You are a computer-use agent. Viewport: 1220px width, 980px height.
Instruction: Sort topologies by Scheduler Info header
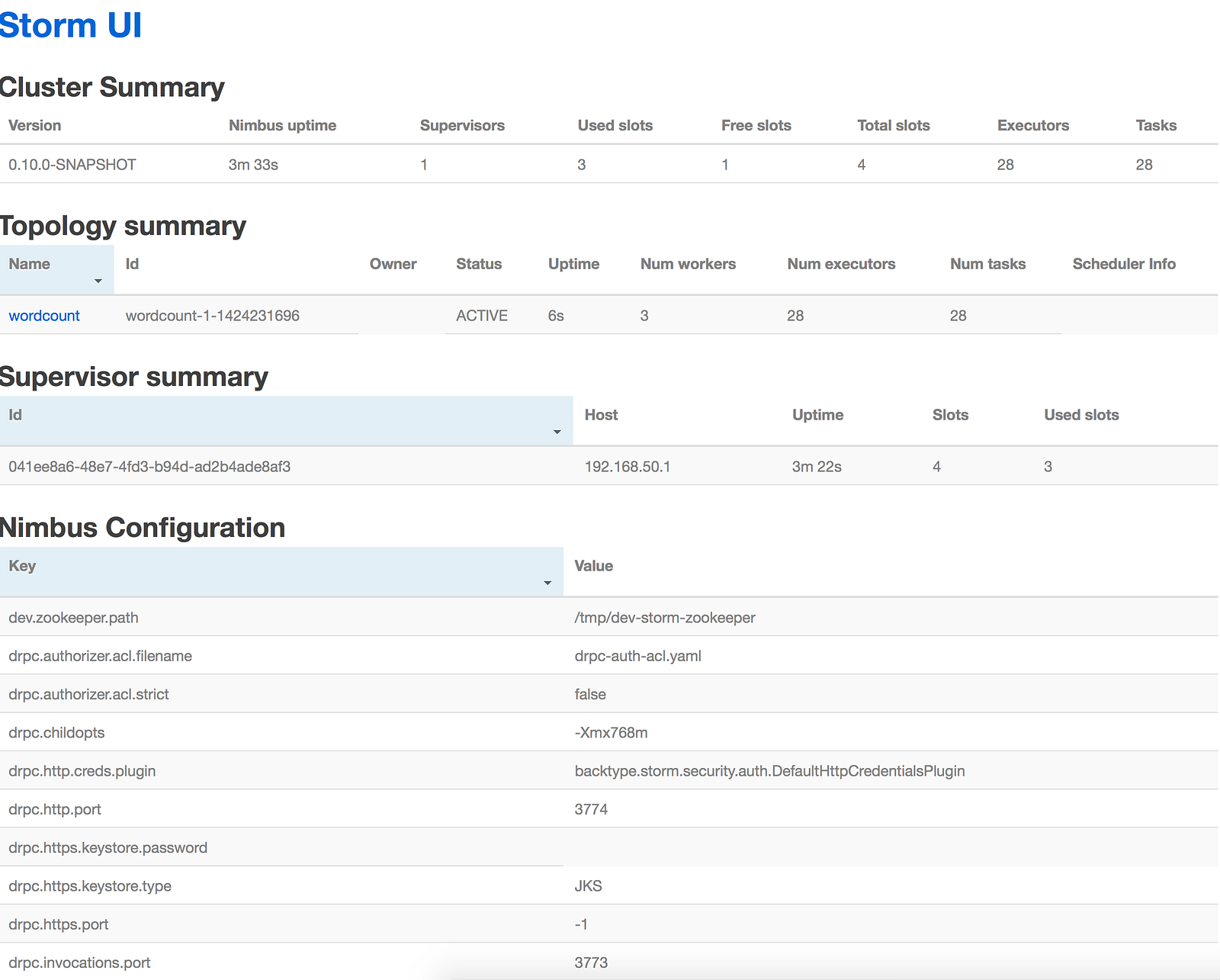click(1124, 264)
